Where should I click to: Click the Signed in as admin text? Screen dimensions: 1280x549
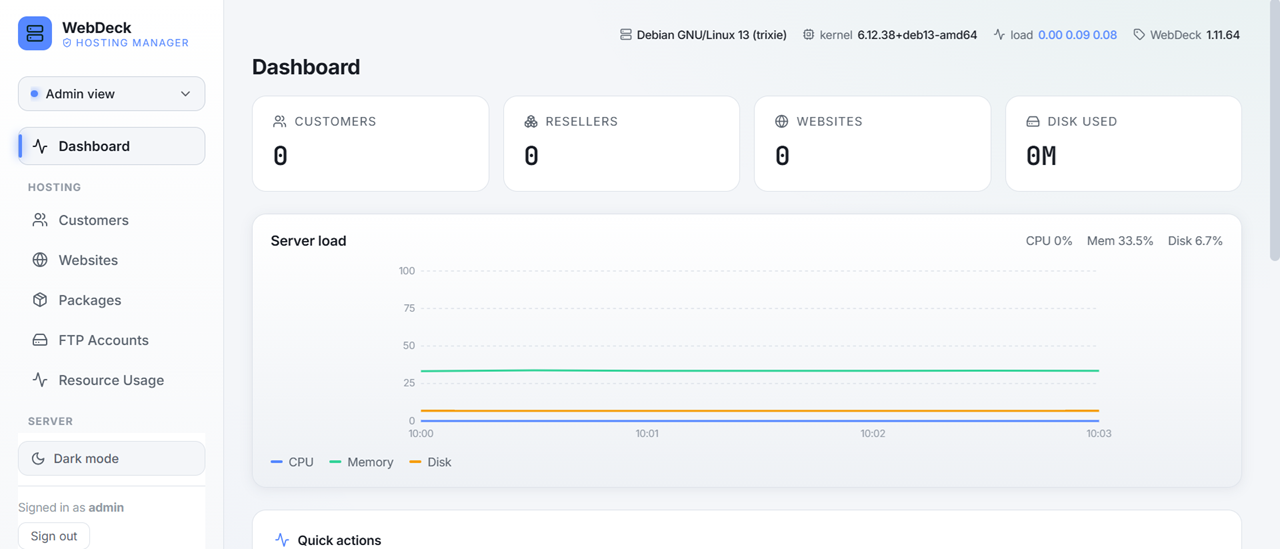tap(71, 507)
